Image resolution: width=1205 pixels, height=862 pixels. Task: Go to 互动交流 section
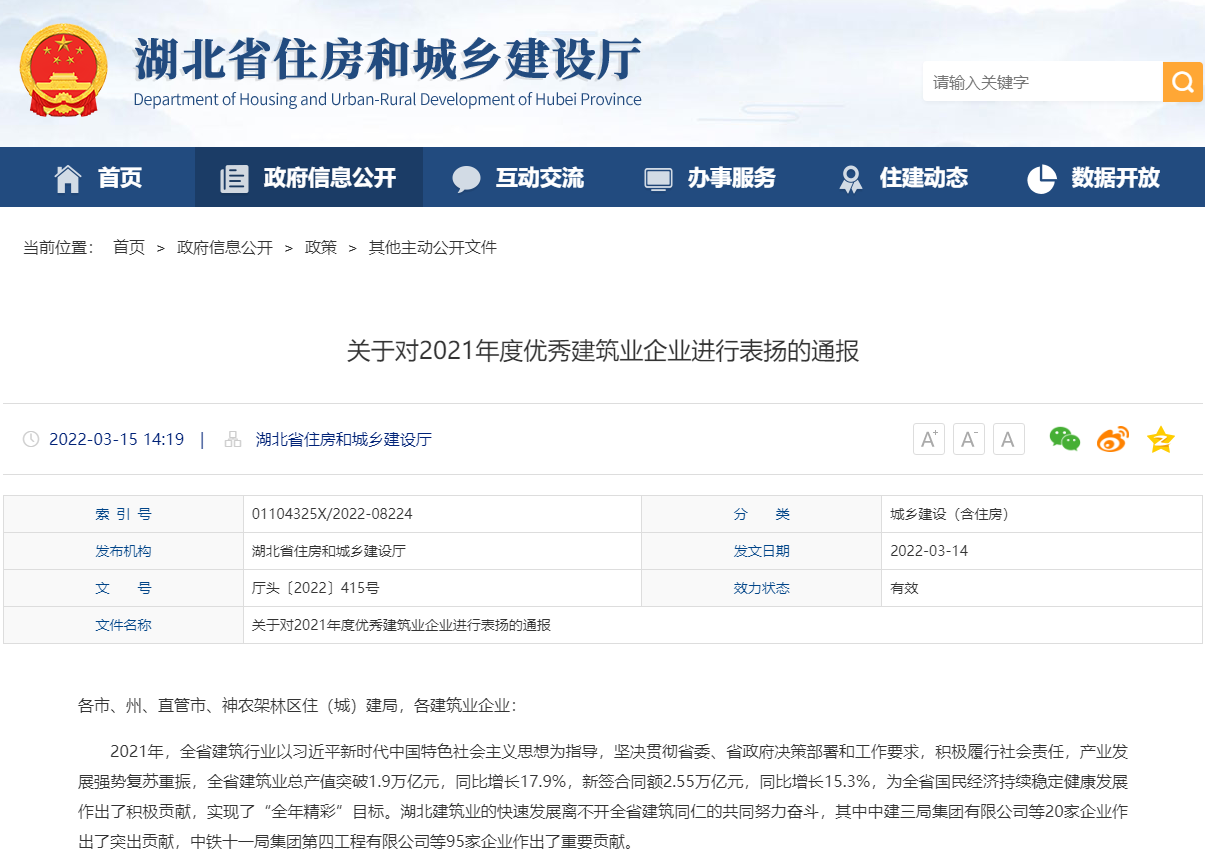coord(518,178)
